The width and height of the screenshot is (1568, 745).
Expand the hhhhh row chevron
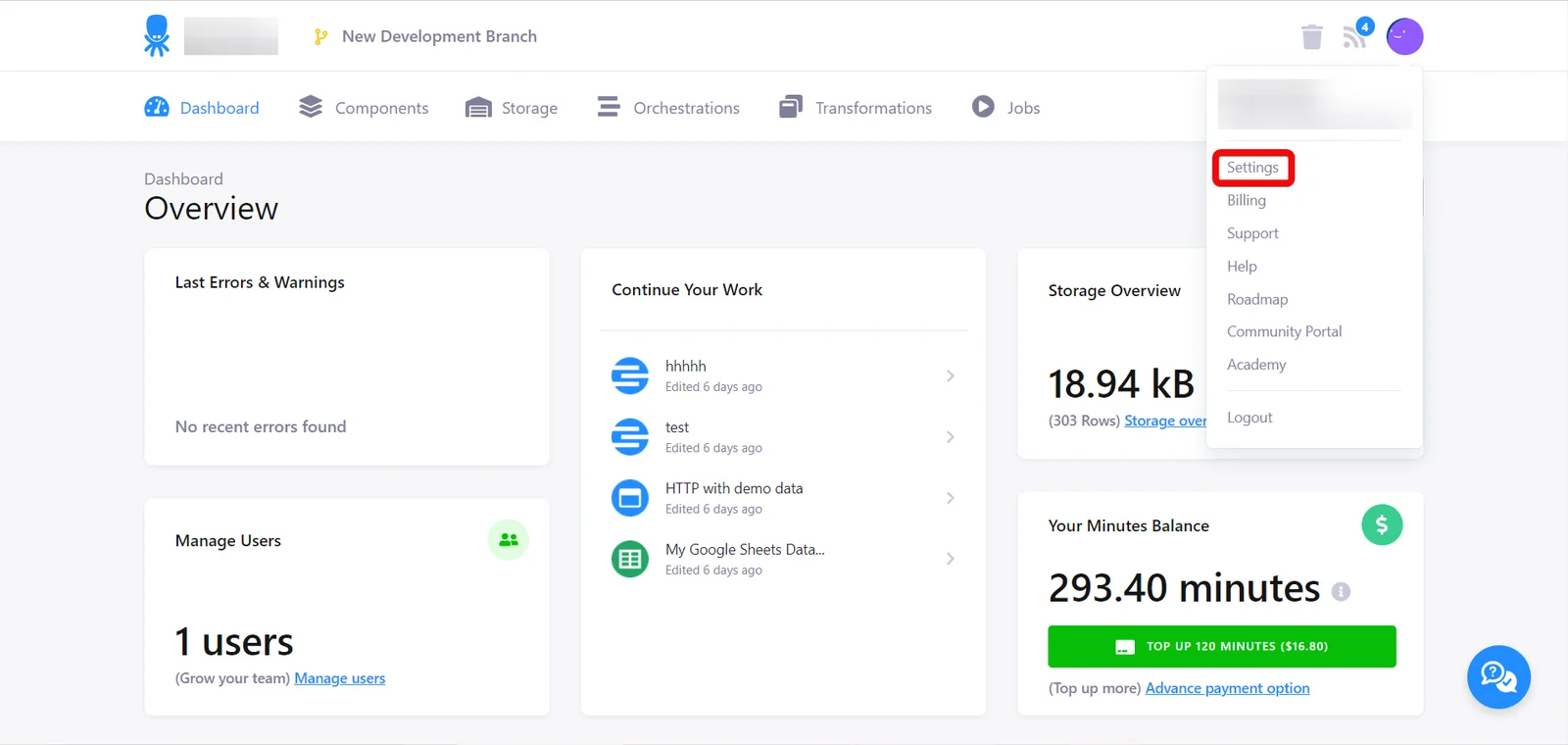click(950, 375)
